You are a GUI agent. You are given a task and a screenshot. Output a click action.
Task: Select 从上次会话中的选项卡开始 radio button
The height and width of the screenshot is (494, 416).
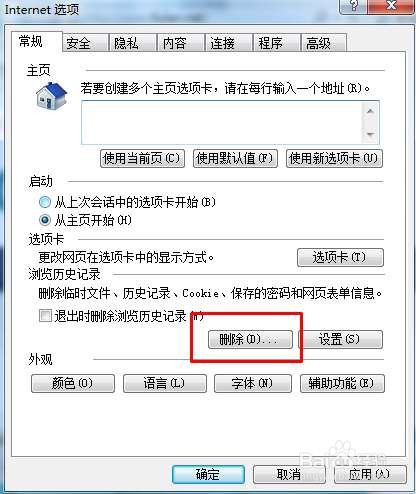[x=45, y=202]
